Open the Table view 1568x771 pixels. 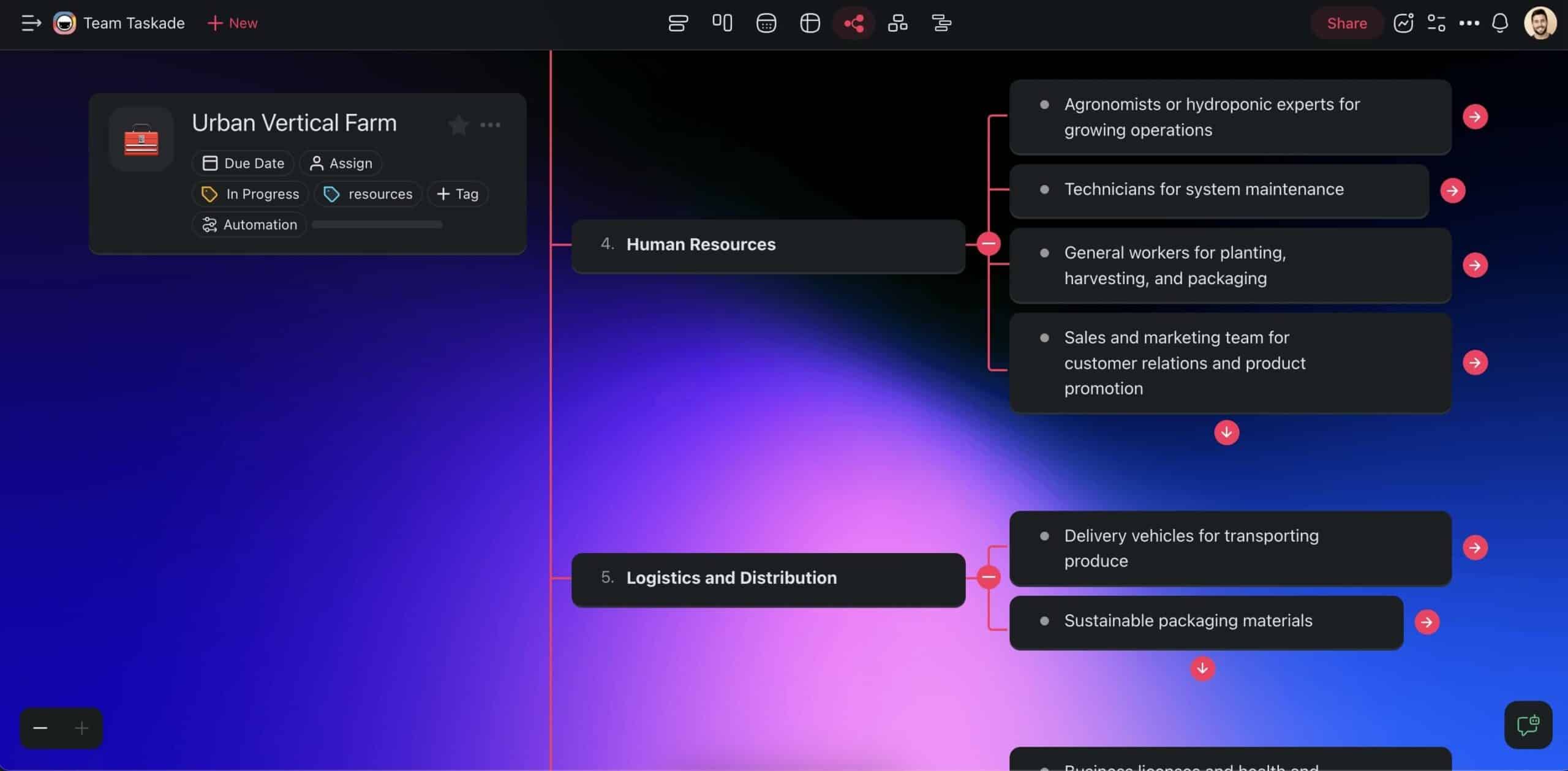click(810, 23)
